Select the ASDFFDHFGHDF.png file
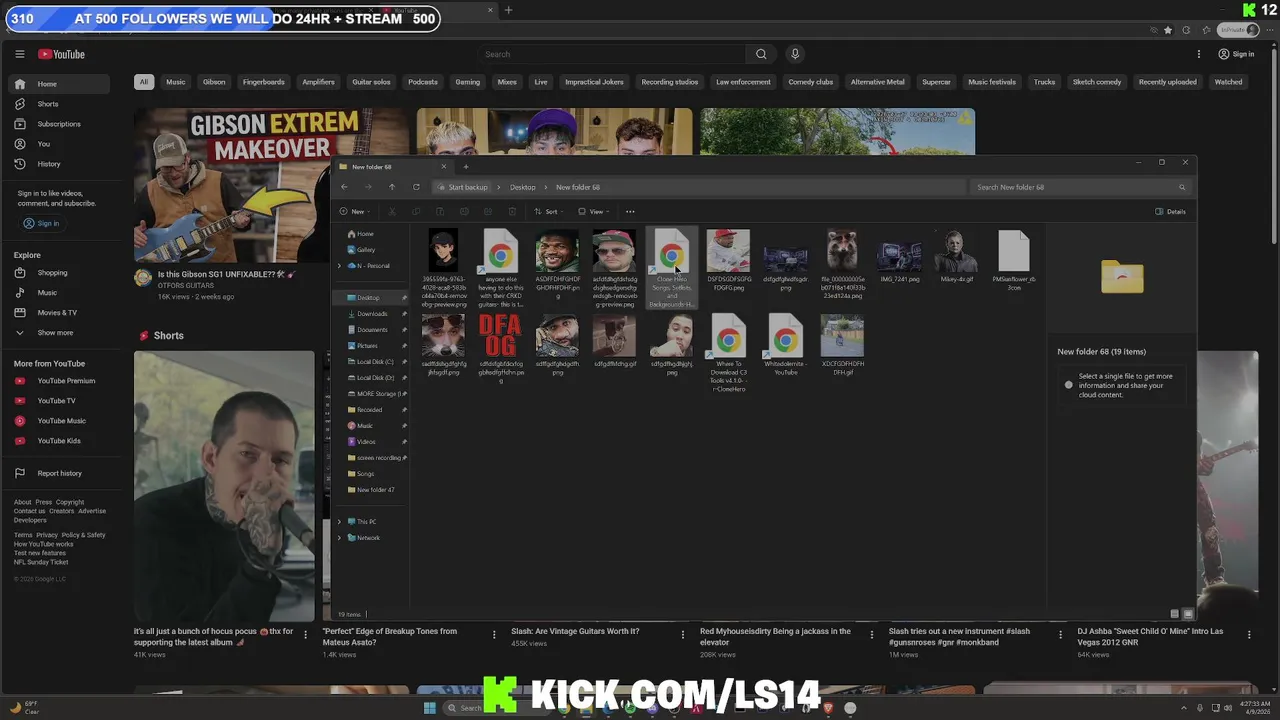 tap(557, 263)
